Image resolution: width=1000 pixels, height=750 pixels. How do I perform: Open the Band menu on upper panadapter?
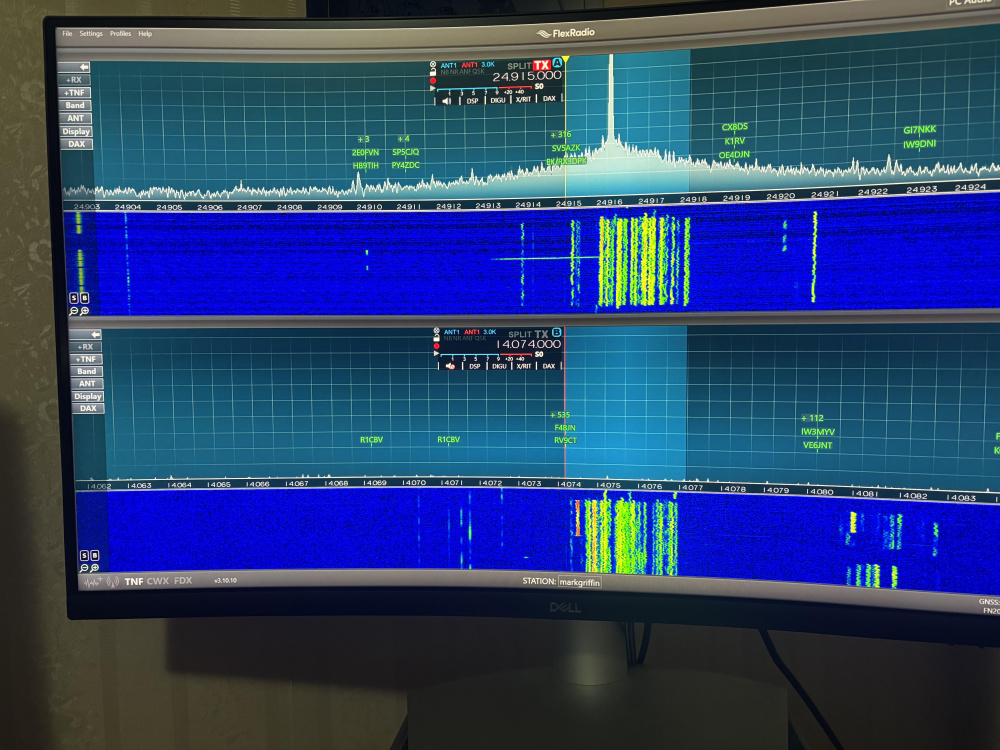coord(75,105)
